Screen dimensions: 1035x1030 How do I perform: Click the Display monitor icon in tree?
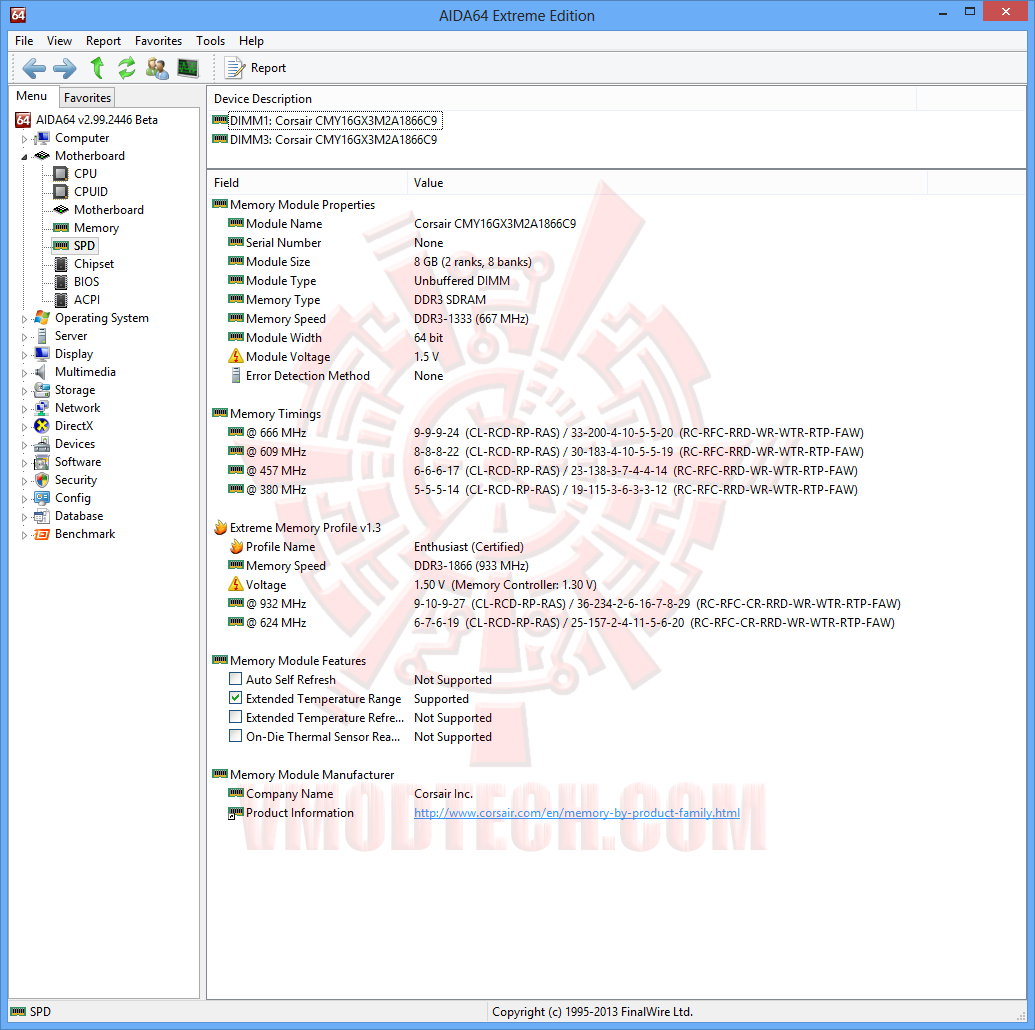coord(42,354)
